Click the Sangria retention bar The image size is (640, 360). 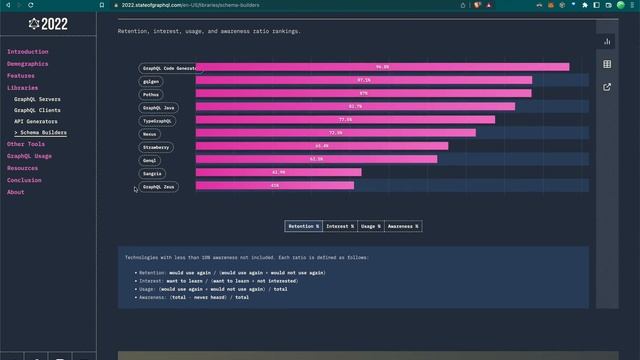278,172
